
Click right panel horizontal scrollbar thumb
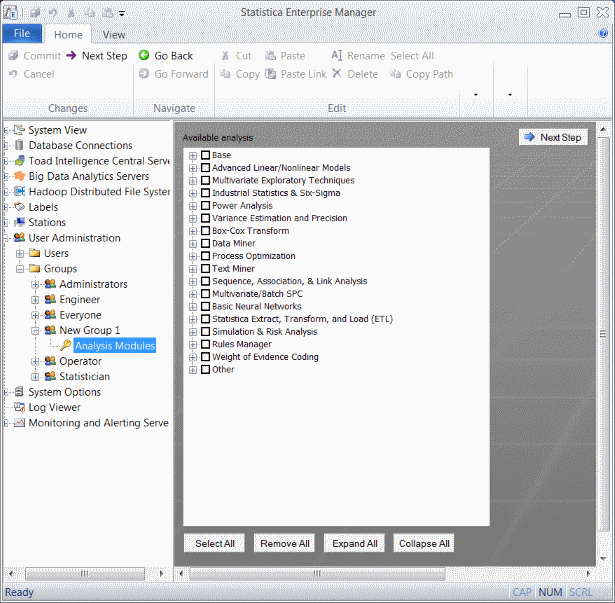click(x=317, y=574)
